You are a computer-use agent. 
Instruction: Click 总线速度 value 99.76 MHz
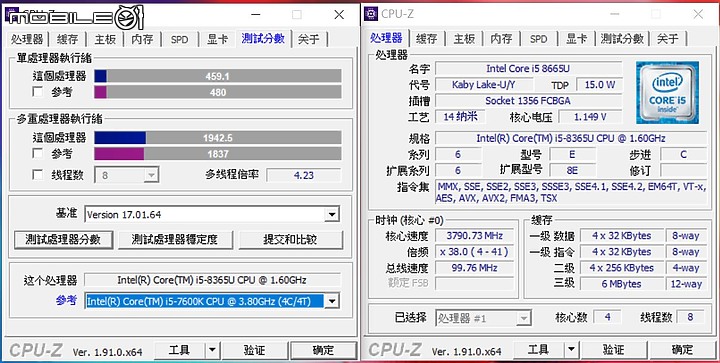474,268
